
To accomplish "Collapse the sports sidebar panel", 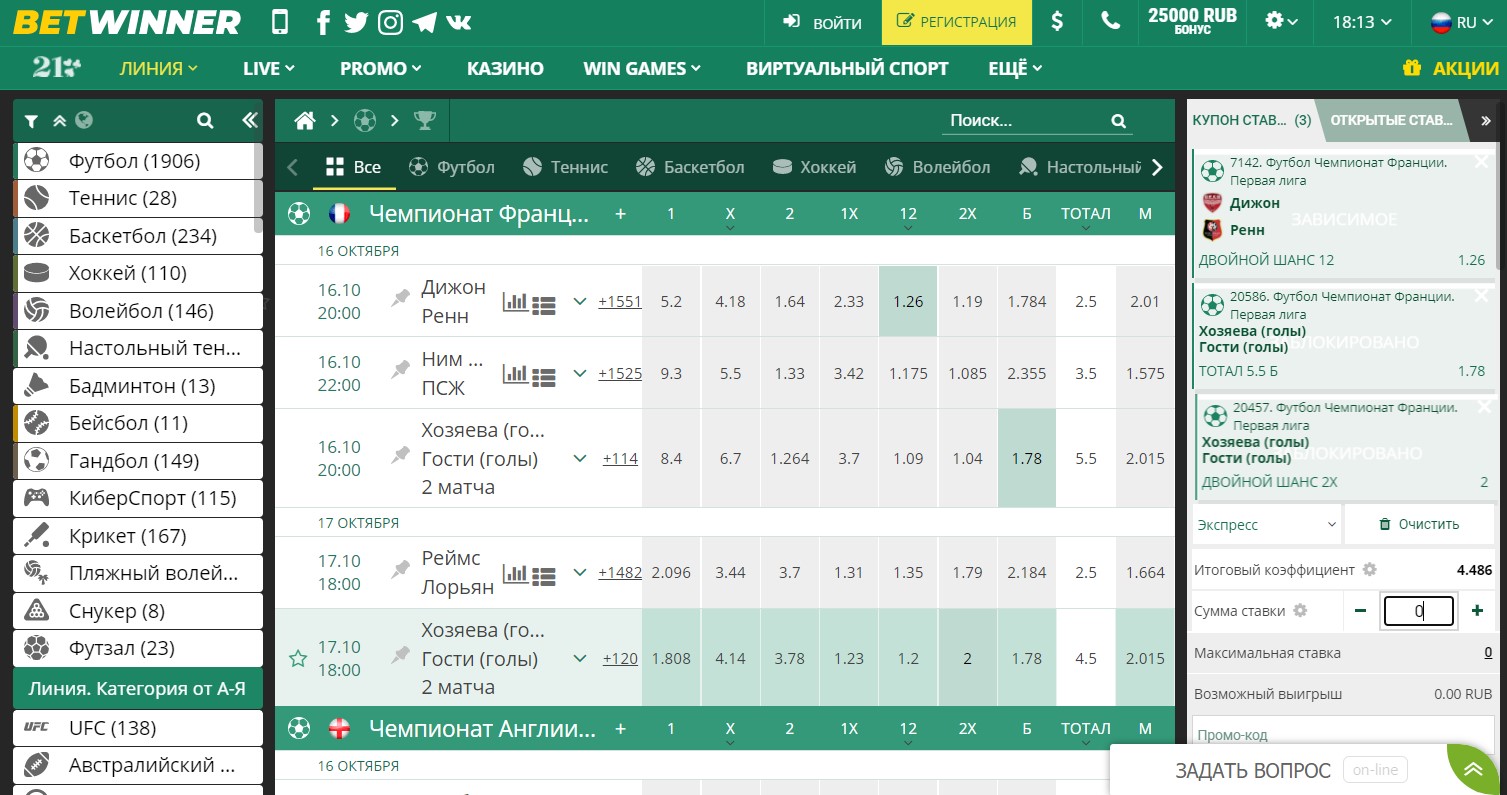I will (x=249, y=121).
